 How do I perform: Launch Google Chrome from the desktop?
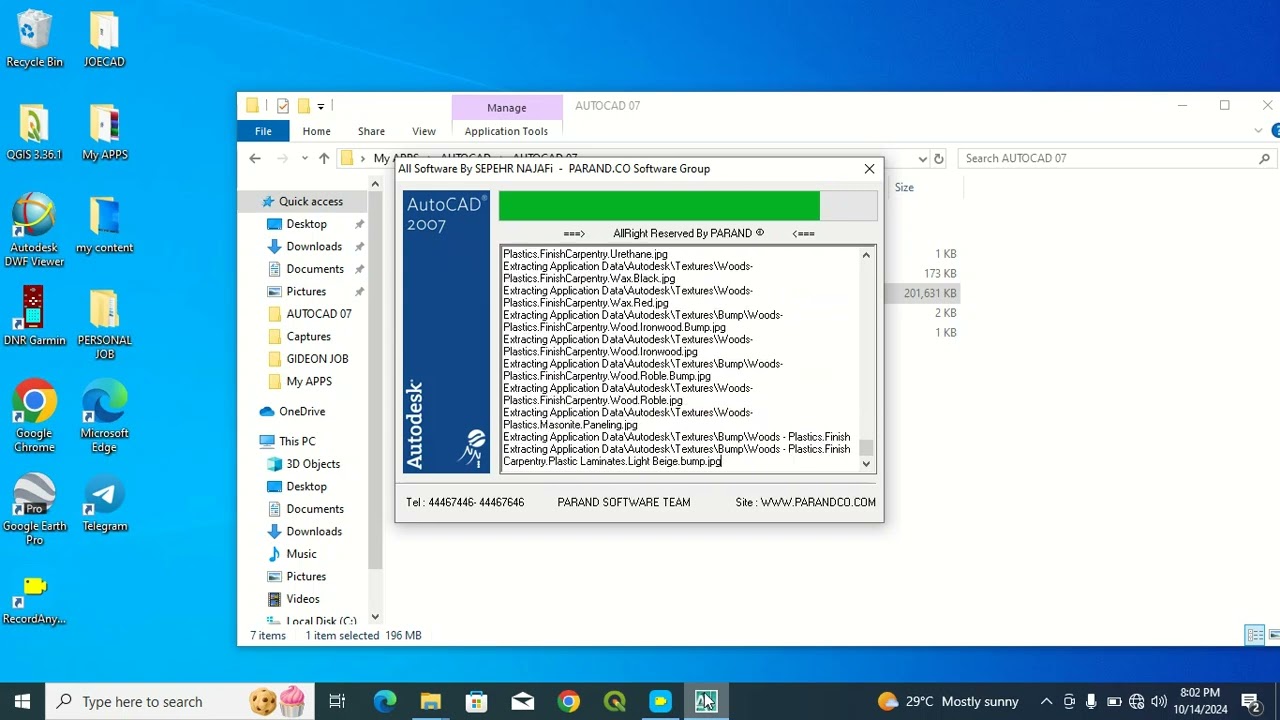point(34,416)
